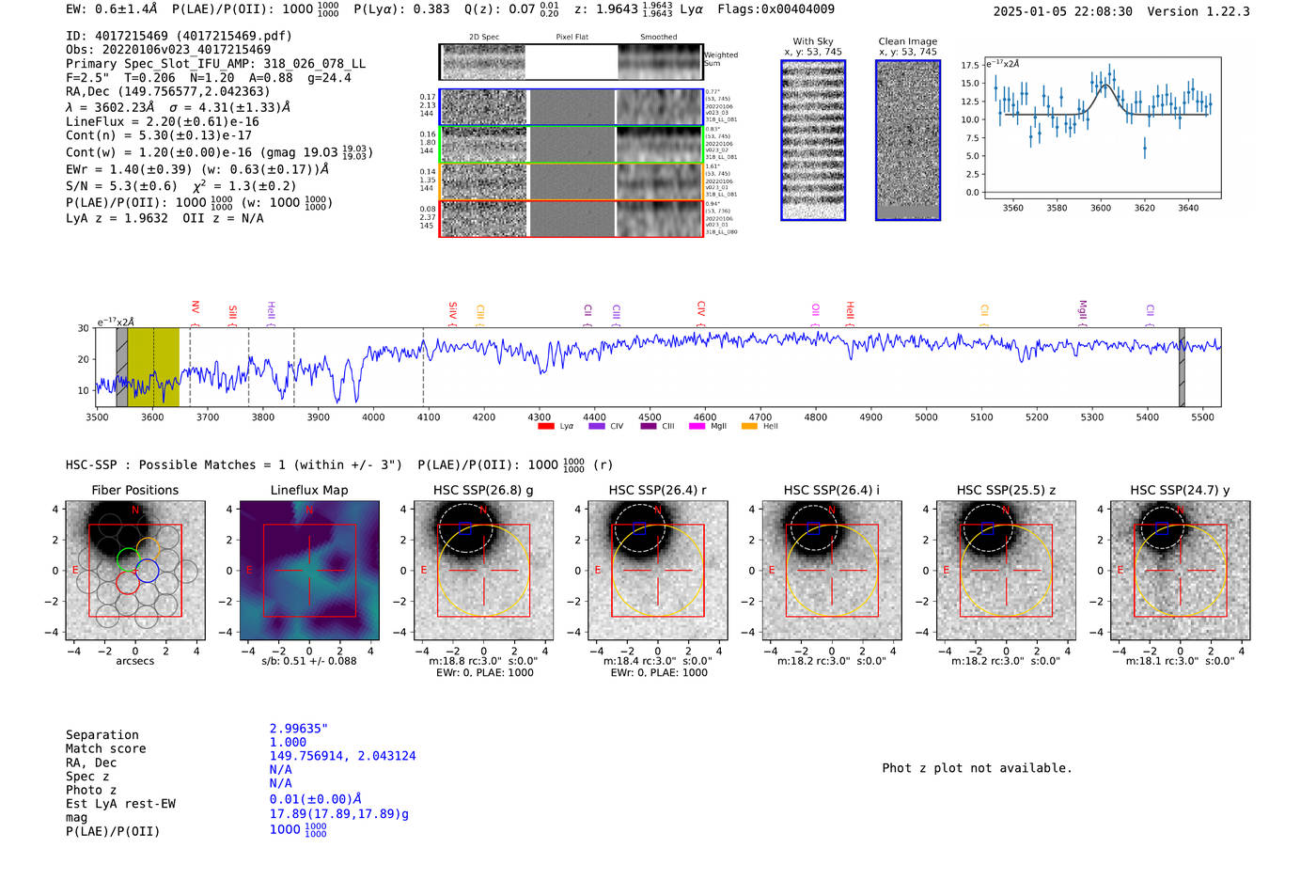Select the blue-outlined fiber 2D spectrum row
Image resolution: width=1316 pixels, height=896 pixels.
pos(571,107)
